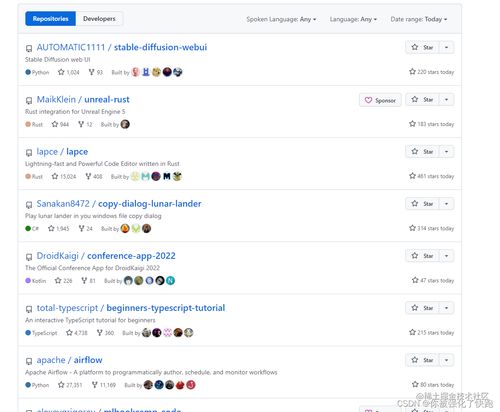Image resolution: width=500 pixels, height=412 pixels.
Task: Switch to the Repositories tab
Action: click(x=50, y=19)
